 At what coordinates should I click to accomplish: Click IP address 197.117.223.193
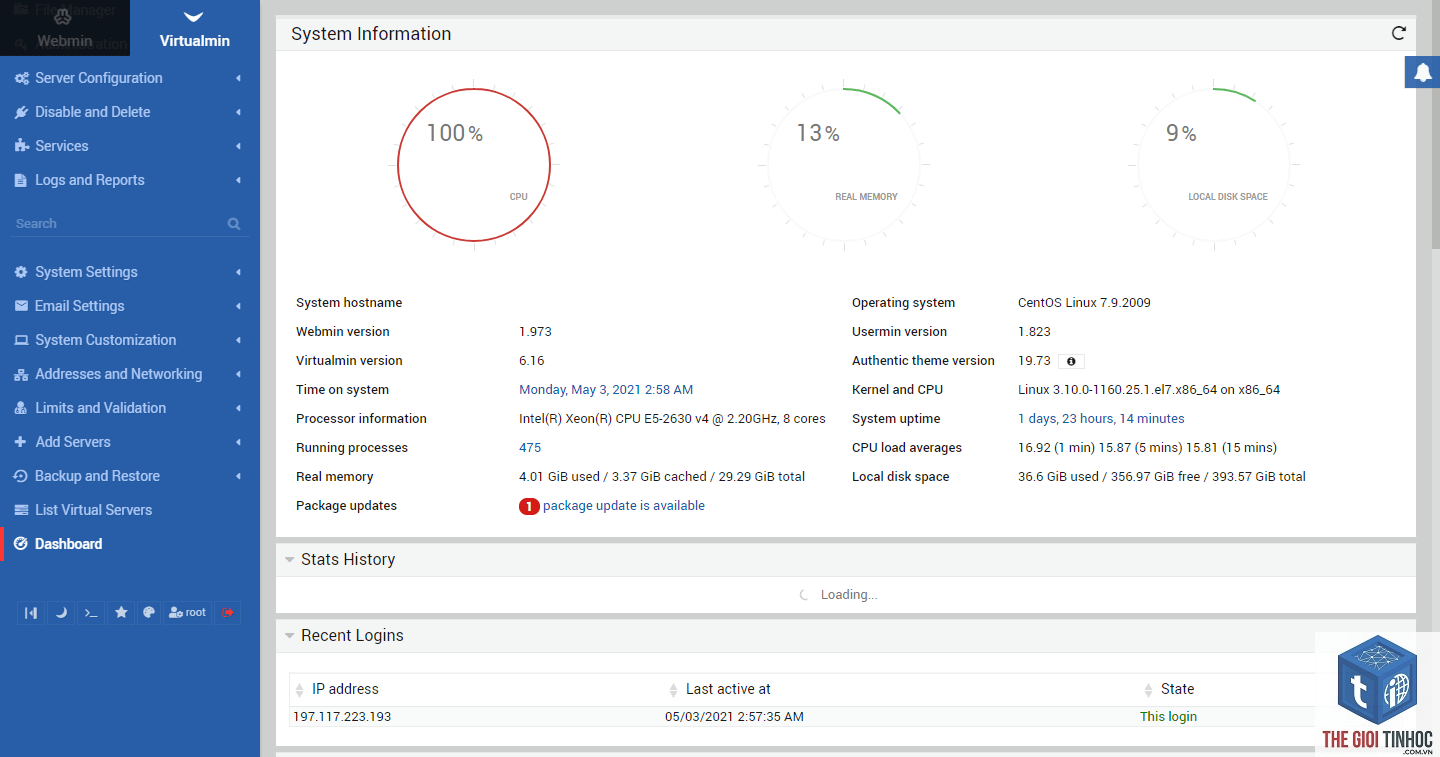pos(342,717)
